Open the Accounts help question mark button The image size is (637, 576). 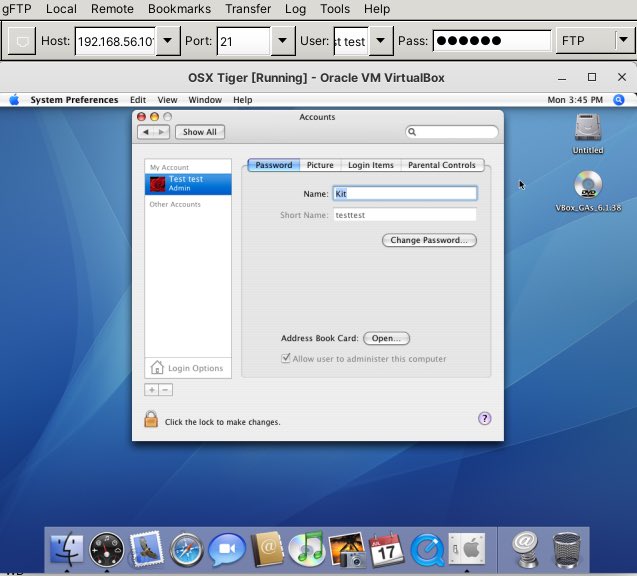(x=484, y=418)
